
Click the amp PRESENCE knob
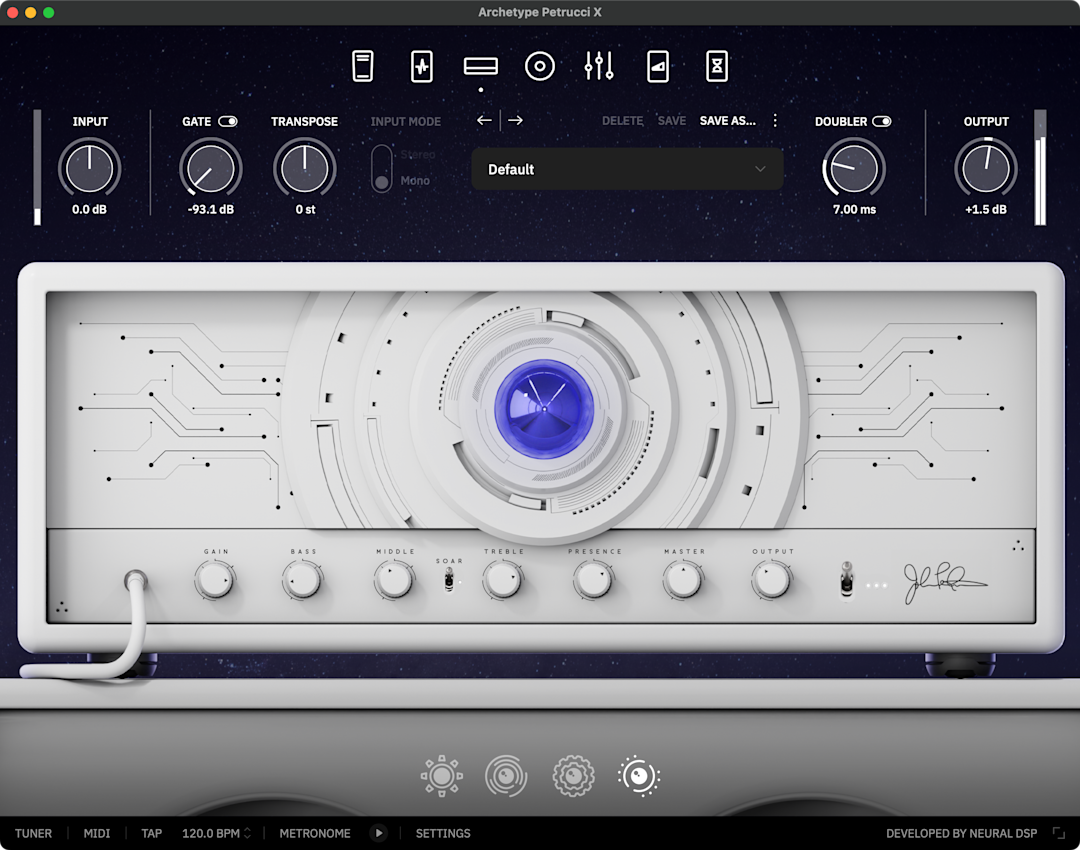(594, 580)
